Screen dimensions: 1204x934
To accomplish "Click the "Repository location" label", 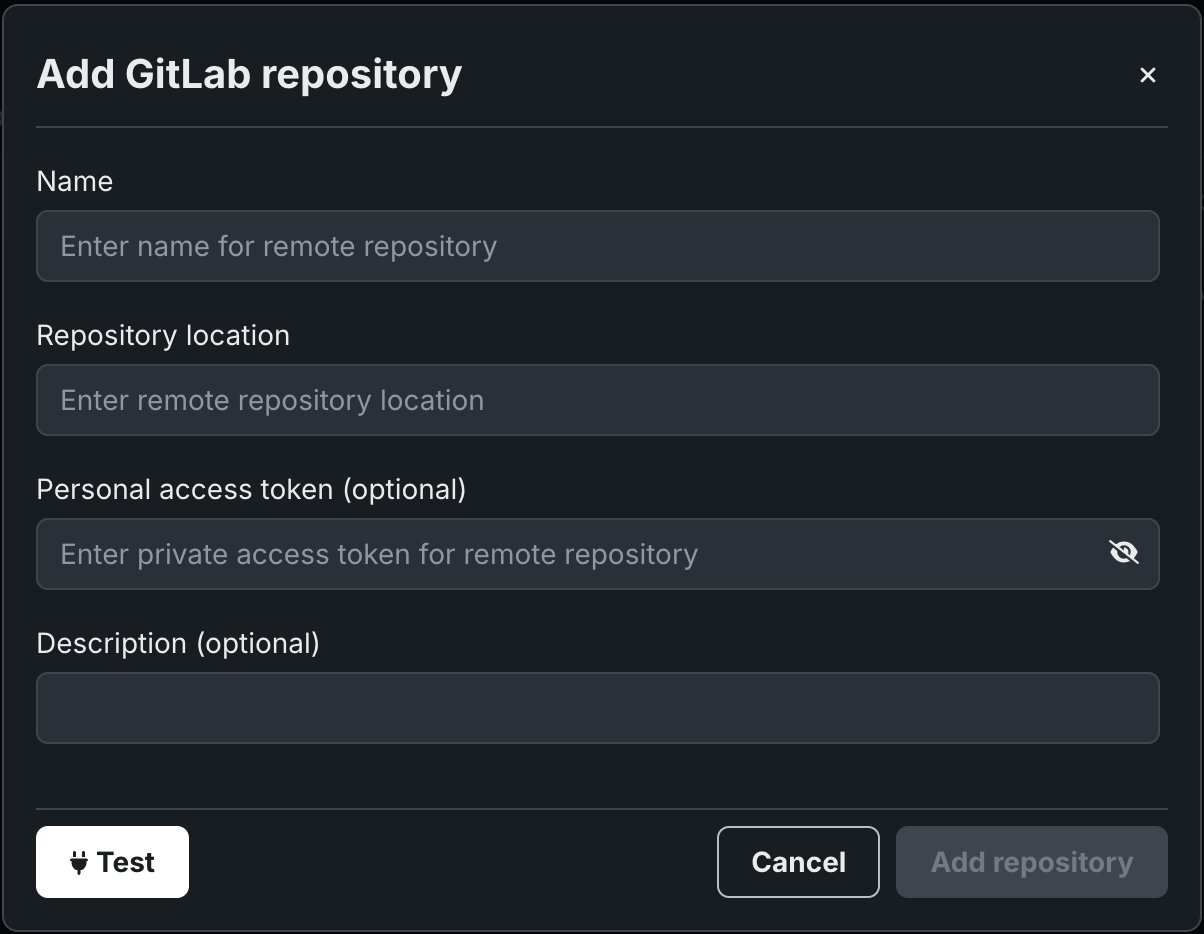I will pyautogui.click(x=163, y=335).
